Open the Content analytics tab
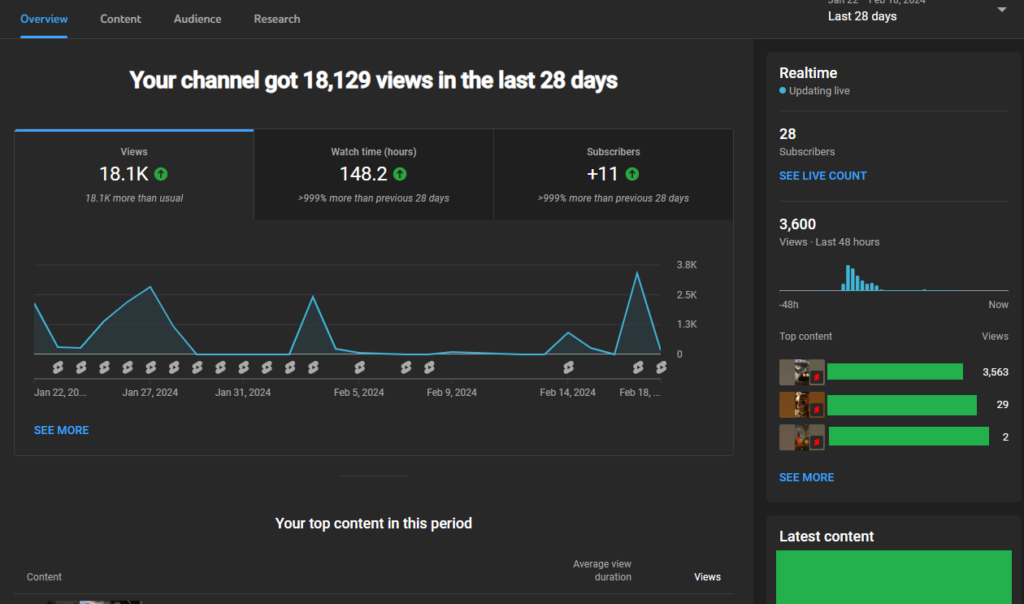The image size is (1024, 604). (x=121, y=19)
